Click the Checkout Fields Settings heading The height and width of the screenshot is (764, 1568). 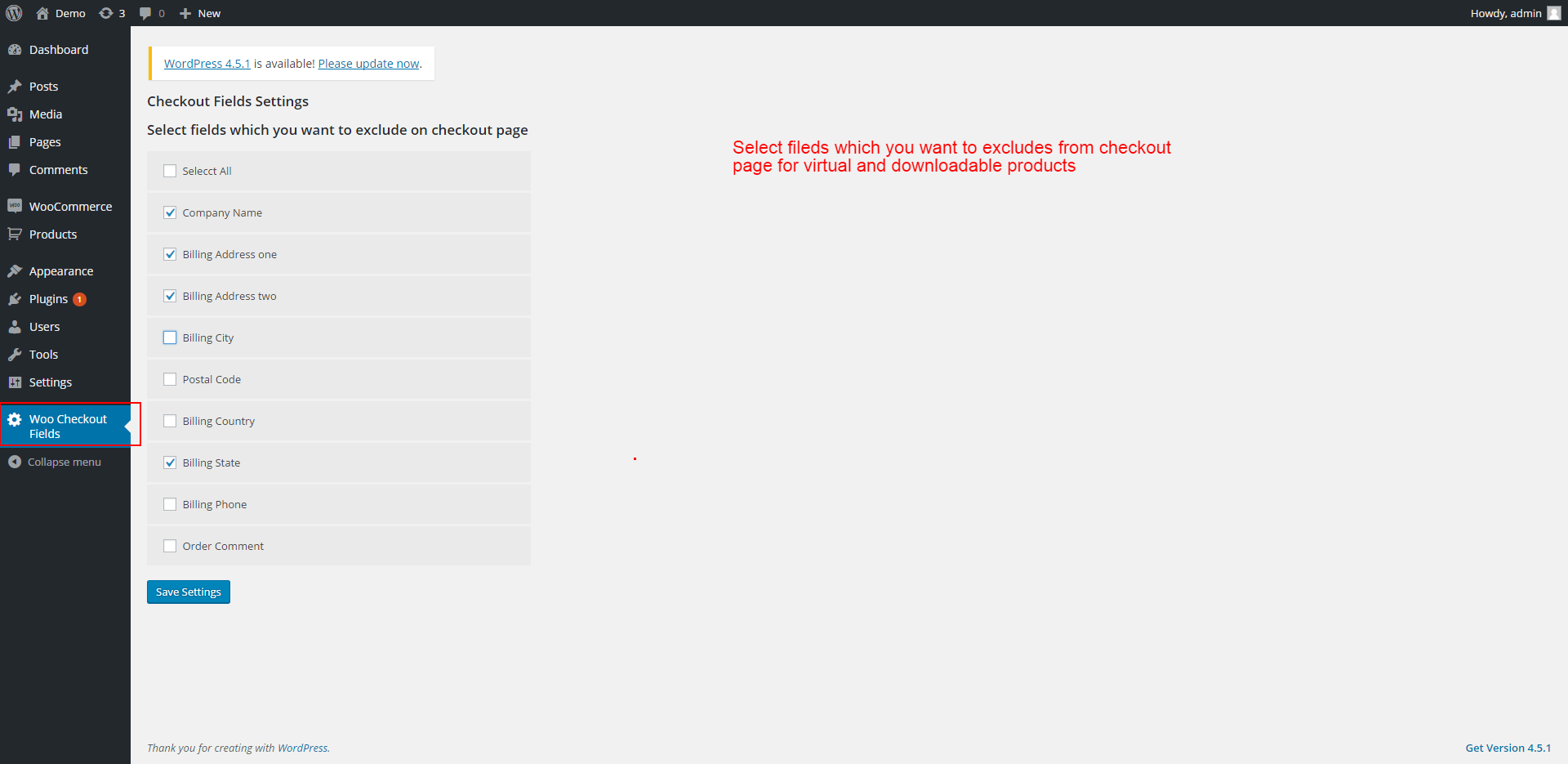click(228, 101)
